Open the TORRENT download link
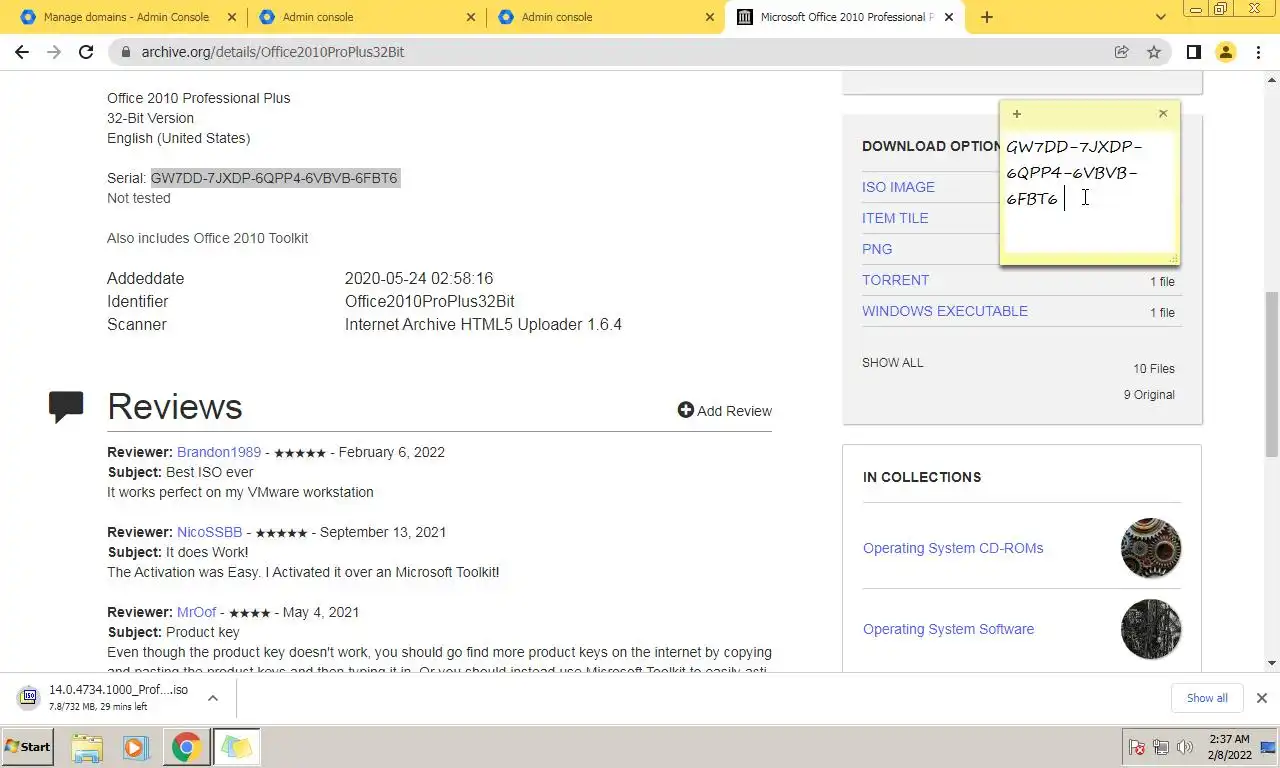Viewport: 1280px width, 768px height. pos(895,280)
